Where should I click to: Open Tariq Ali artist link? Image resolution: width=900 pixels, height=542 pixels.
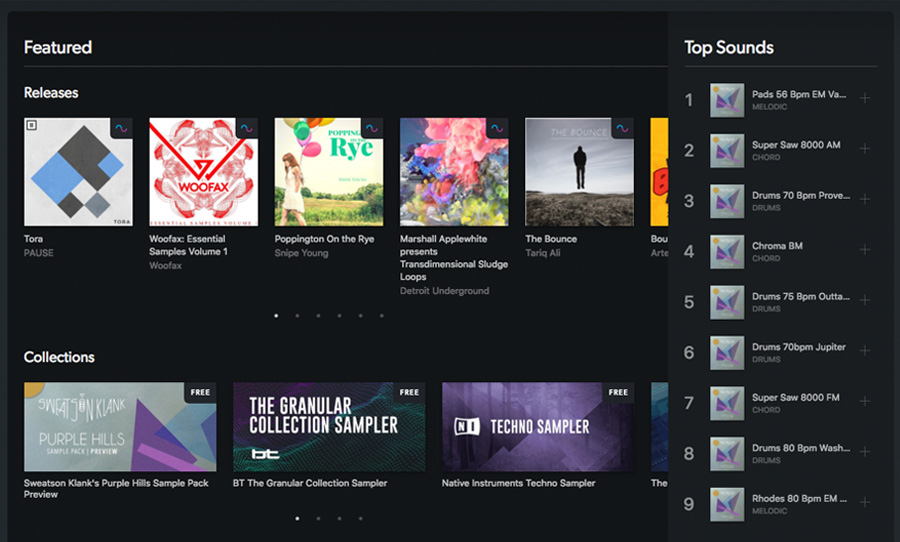[542, 253]
